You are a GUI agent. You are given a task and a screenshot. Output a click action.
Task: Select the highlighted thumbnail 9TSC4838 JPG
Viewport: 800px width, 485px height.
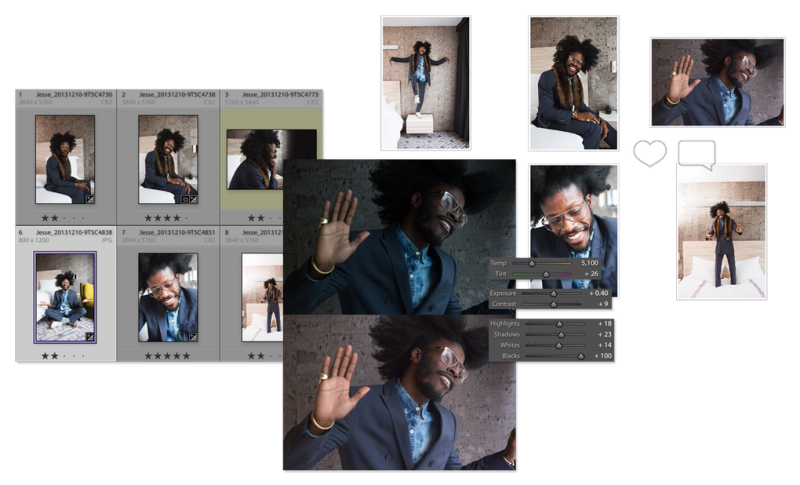65,297
